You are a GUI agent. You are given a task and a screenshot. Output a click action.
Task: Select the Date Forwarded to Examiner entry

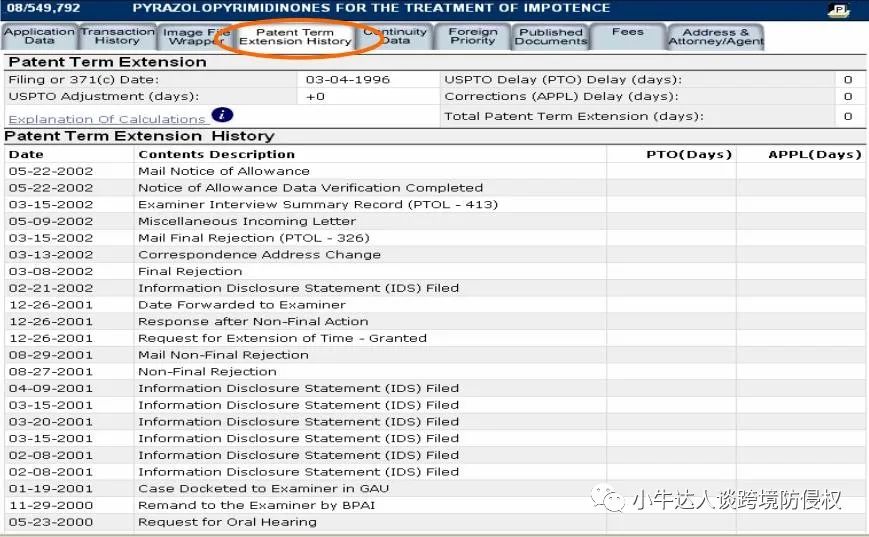pyautogui.click(x=434, y=305)
